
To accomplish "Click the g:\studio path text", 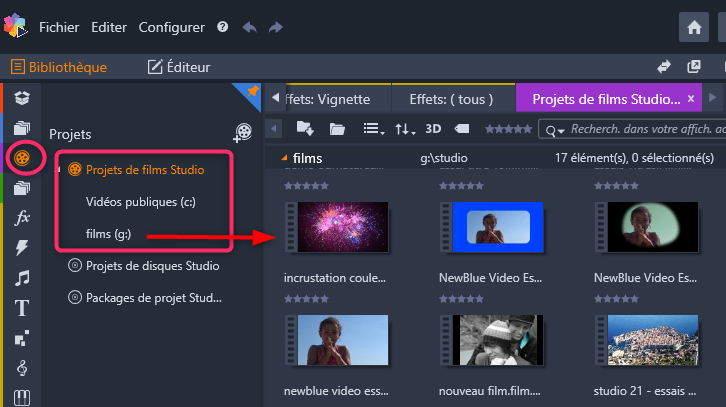I will click(x=444, y=158).
